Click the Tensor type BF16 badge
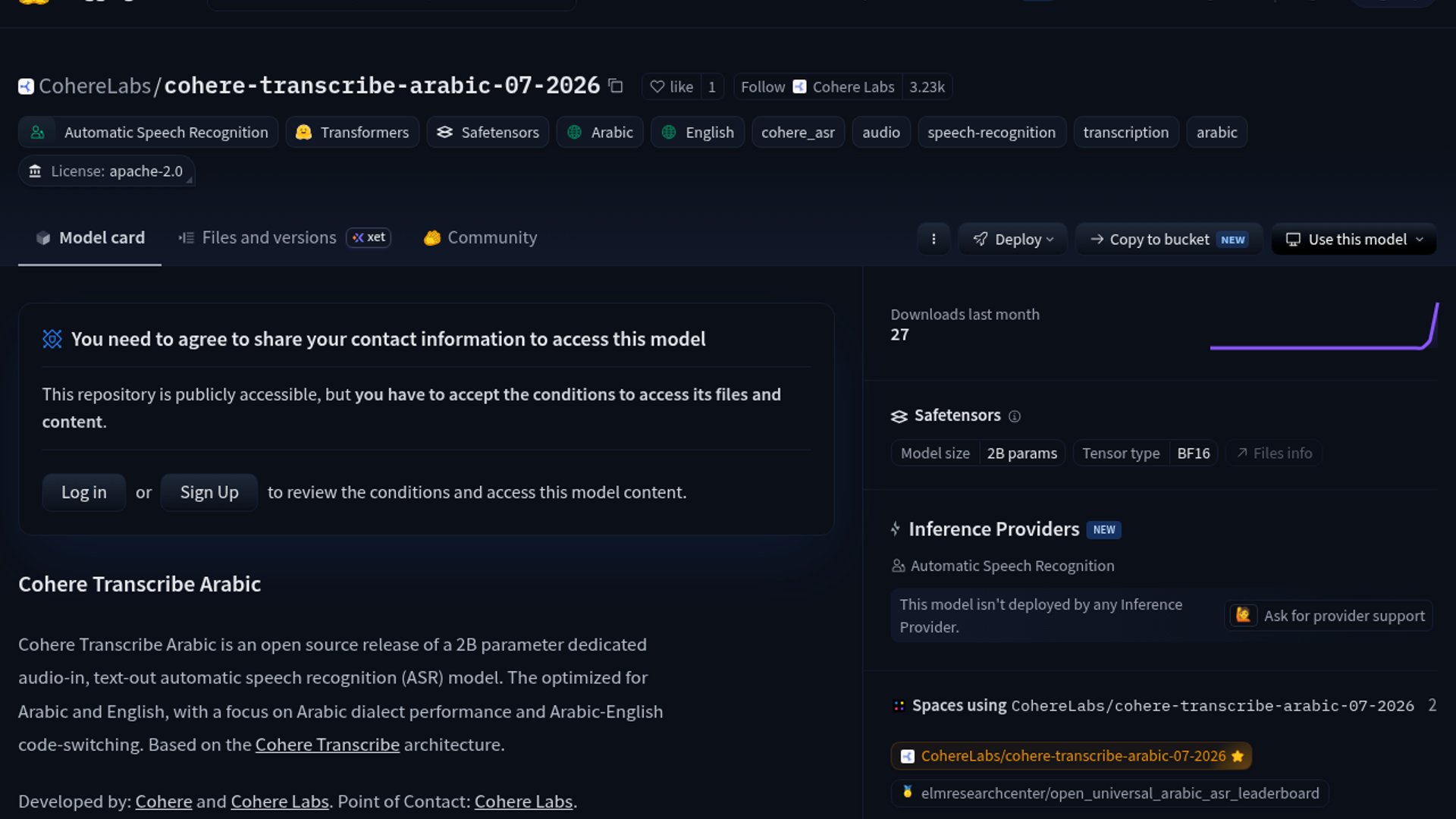 click(x=1146, y=453)
